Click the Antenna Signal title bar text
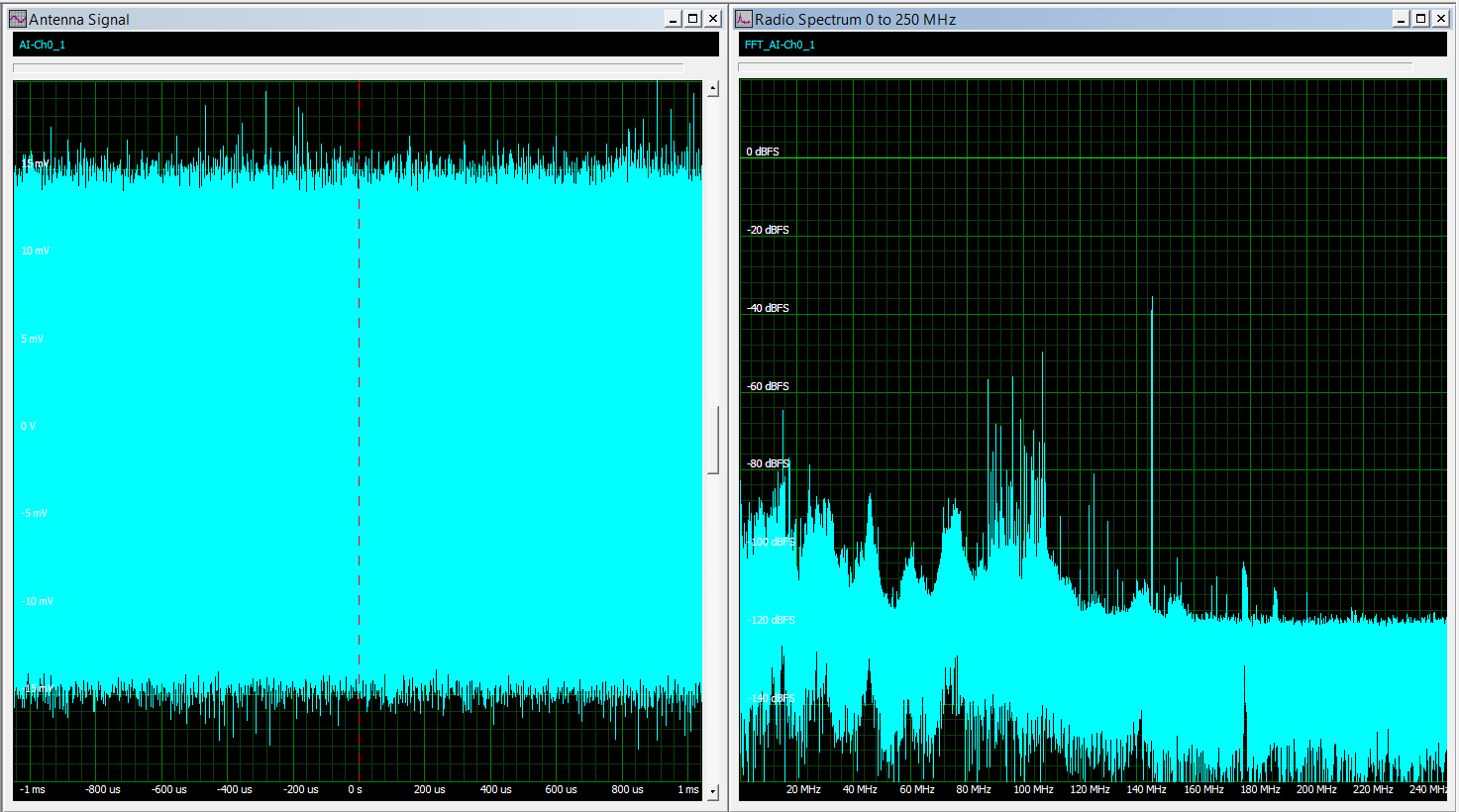This screenshot has width=1459, height=812. pos(79,20)
